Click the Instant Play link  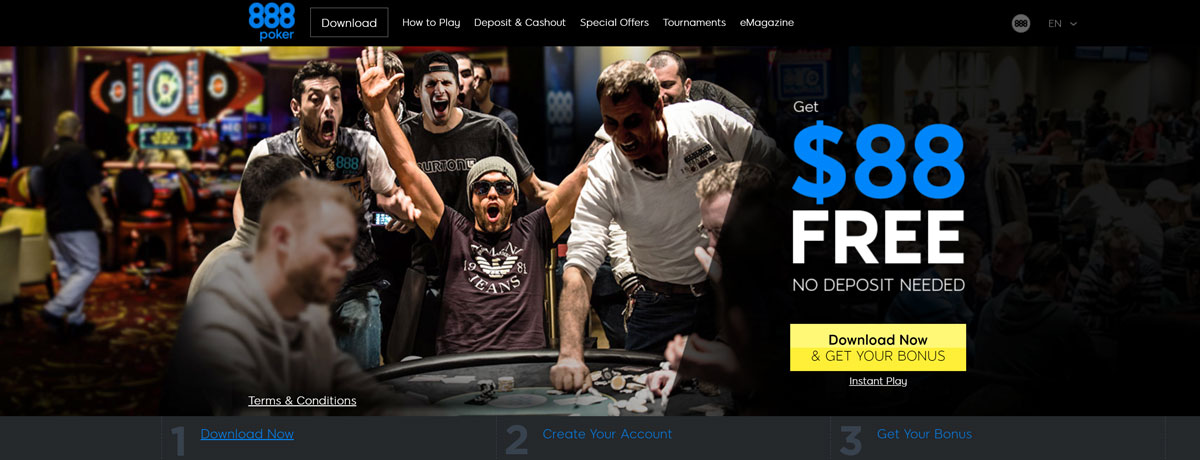click(x=878, y=381)
